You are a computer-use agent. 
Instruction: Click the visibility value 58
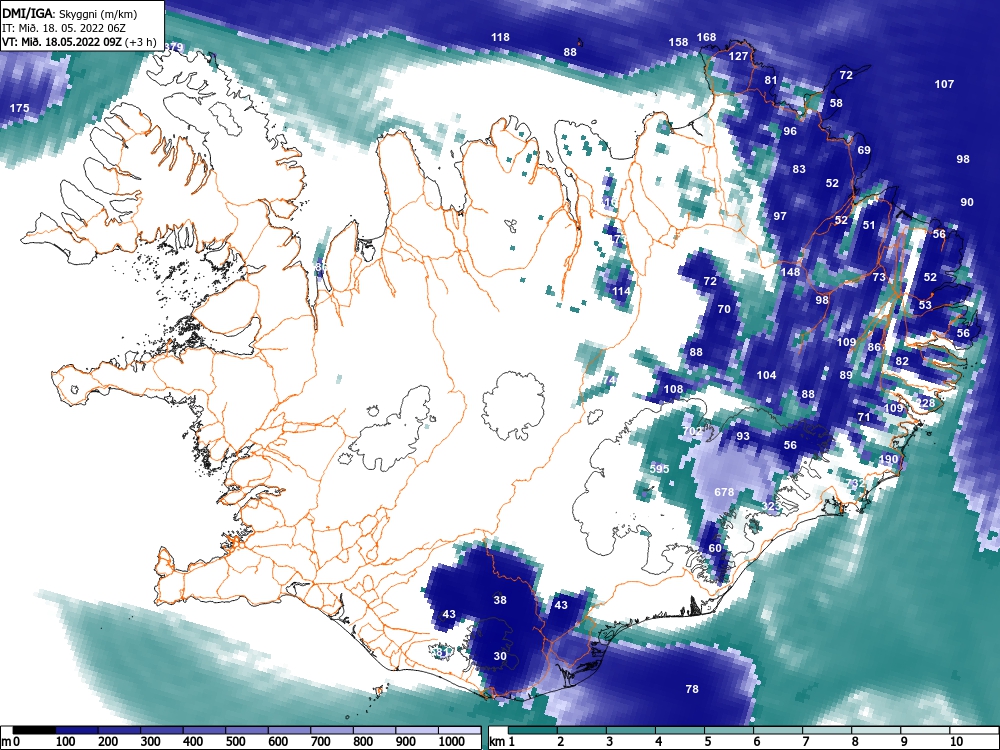pos(836,103)
